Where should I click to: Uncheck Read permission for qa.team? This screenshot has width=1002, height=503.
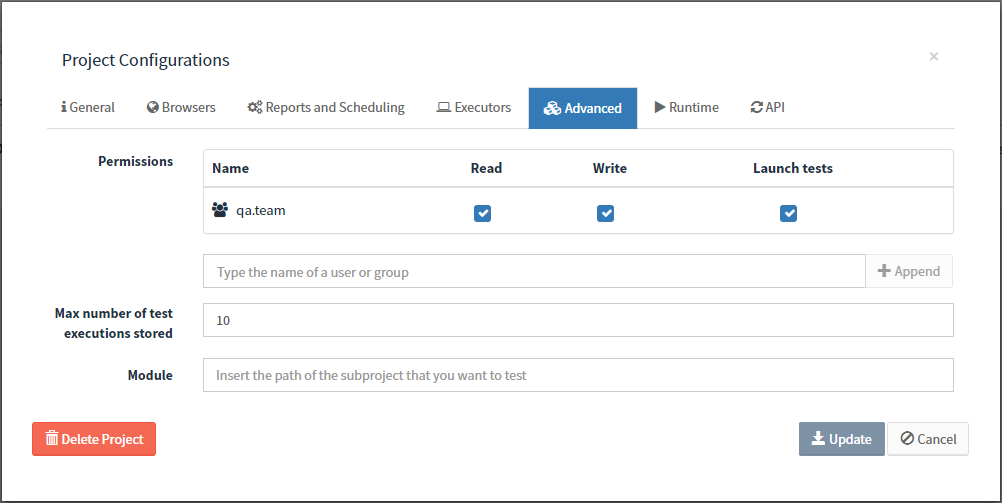(482, 213)
